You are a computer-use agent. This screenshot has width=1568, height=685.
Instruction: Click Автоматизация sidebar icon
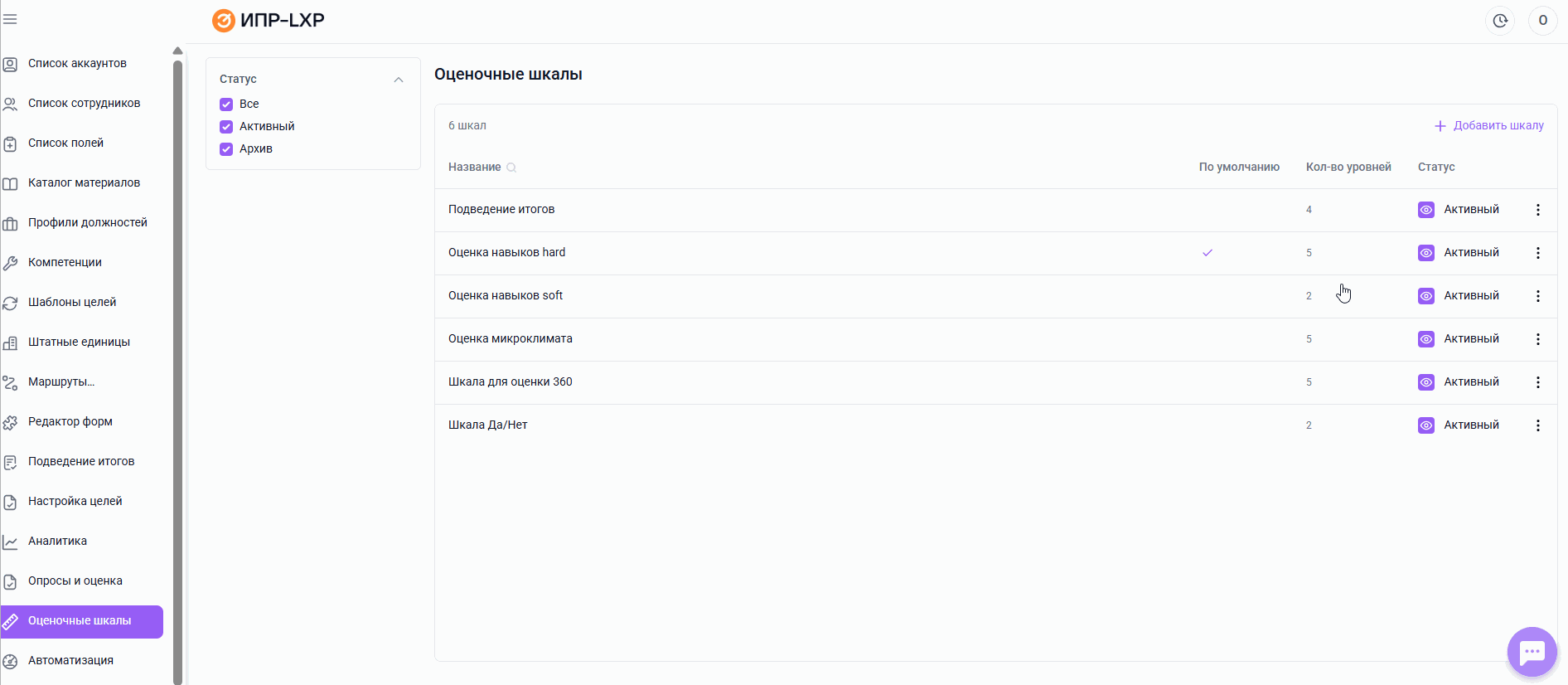10,661
